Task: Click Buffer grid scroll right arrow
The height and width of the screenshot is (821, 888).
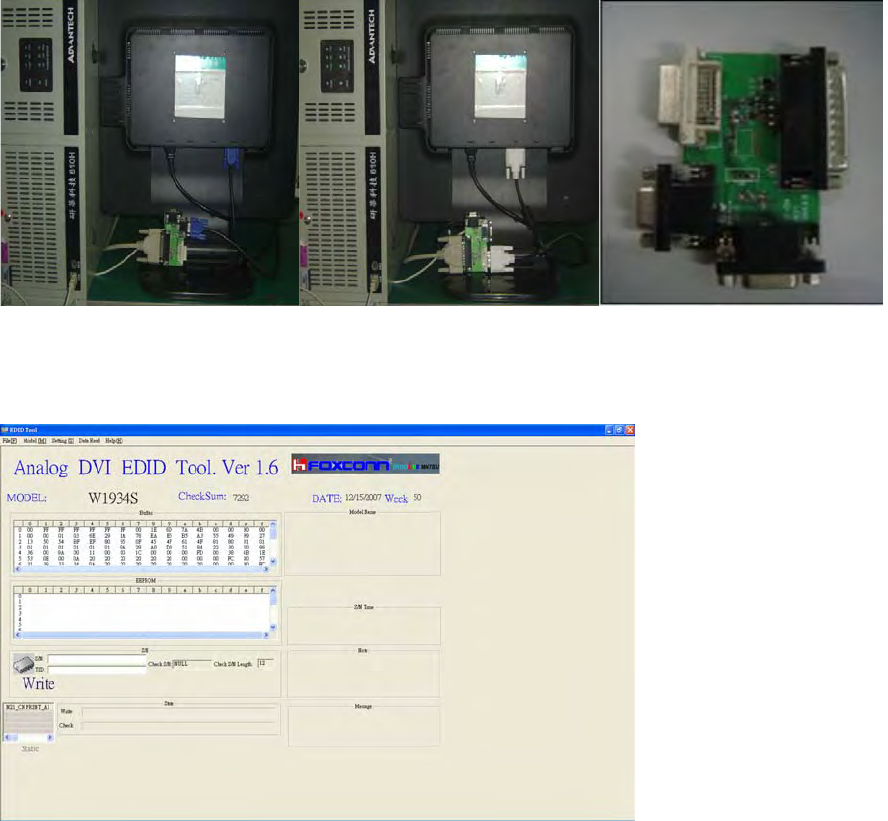Action: (x=266, y=569)
